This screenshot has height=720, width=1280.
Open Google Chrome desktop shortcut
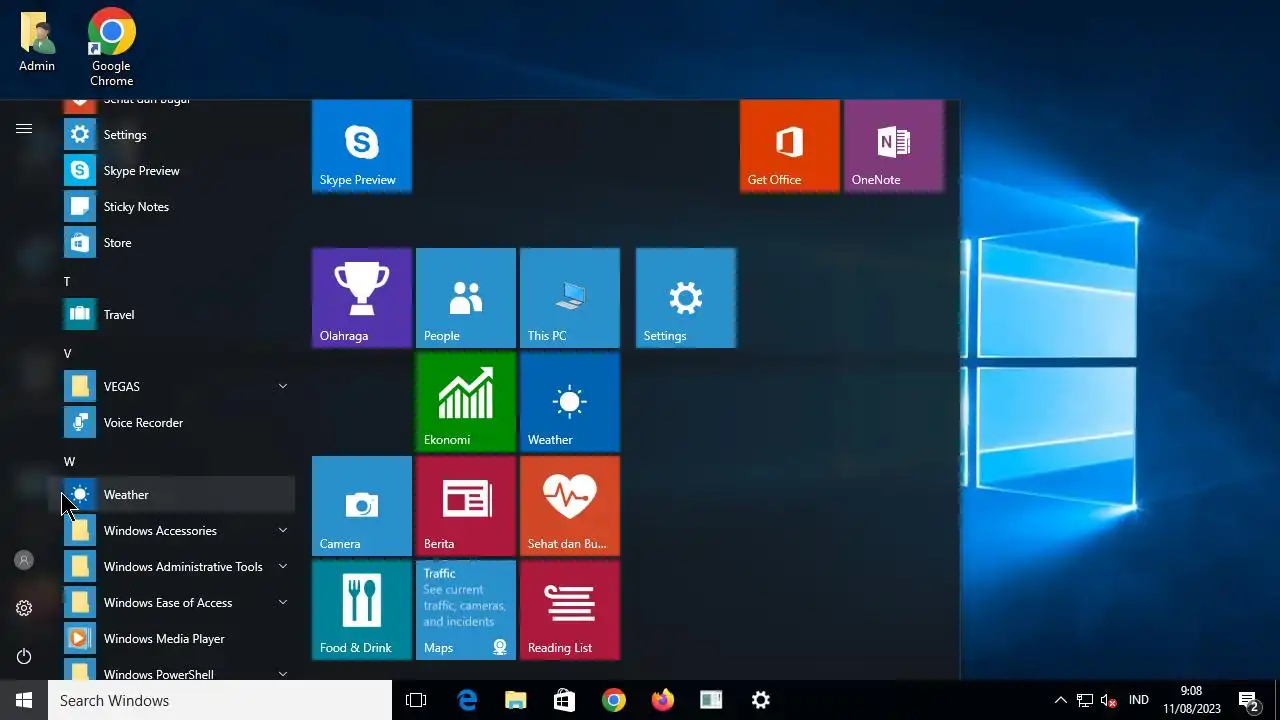[x=111, y=47]
